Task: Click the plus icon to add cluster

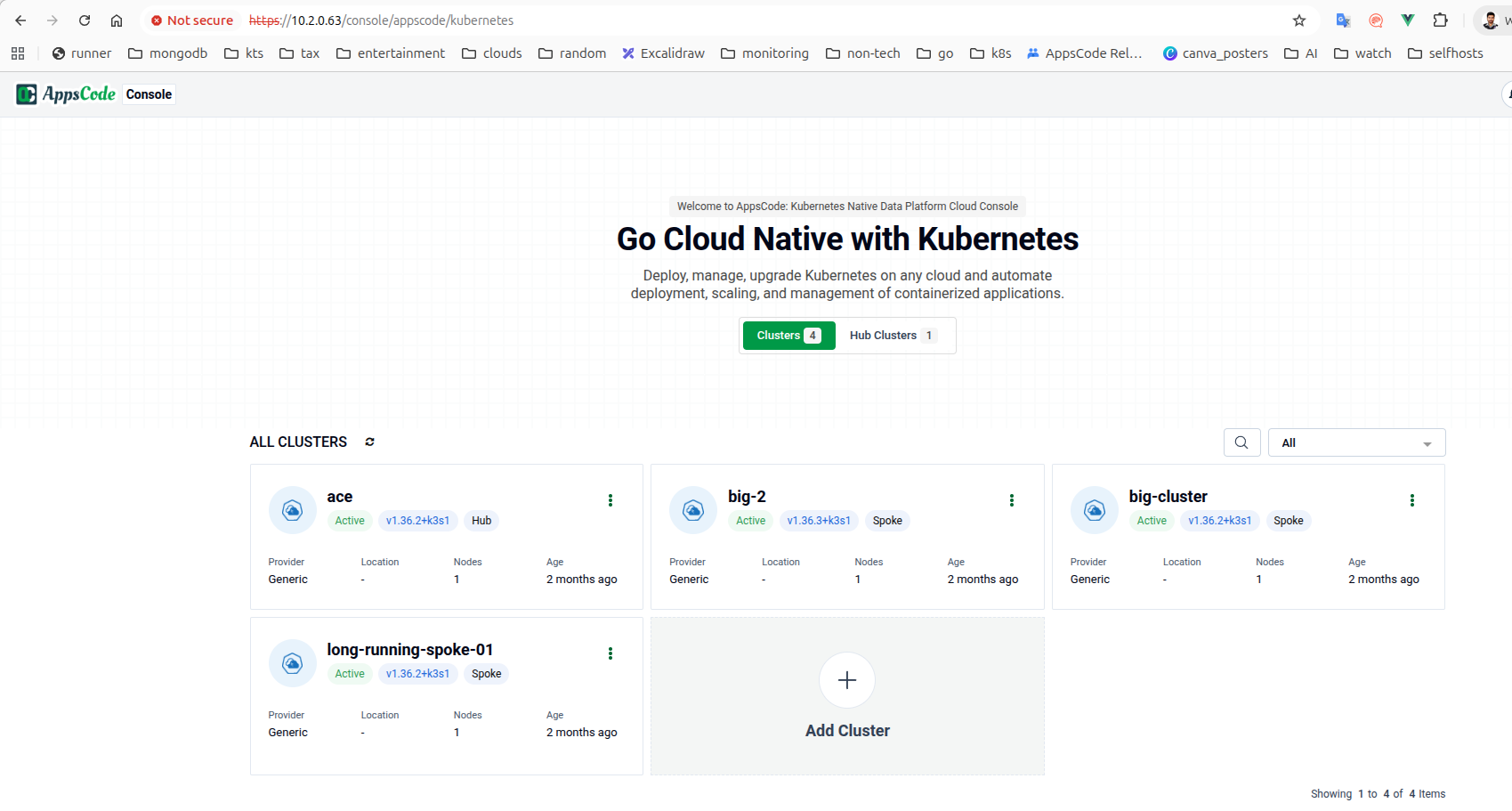Action: (847, 680)
